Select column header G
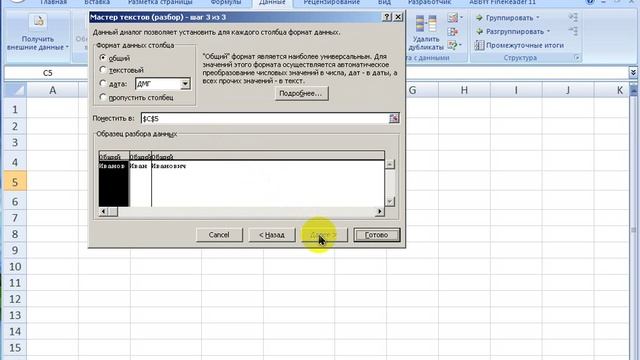Viewport: 640px width, 360px height. (412, 90)
